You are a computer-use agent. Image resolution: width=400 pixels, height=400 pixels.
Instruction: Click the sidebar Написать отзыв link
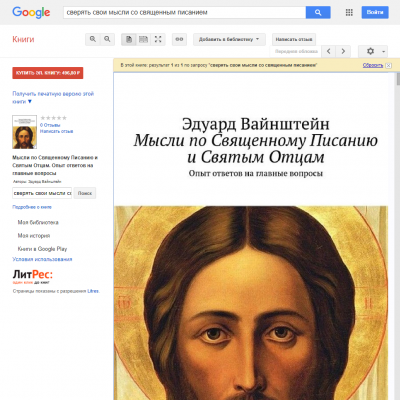click(x=56, y=131)
